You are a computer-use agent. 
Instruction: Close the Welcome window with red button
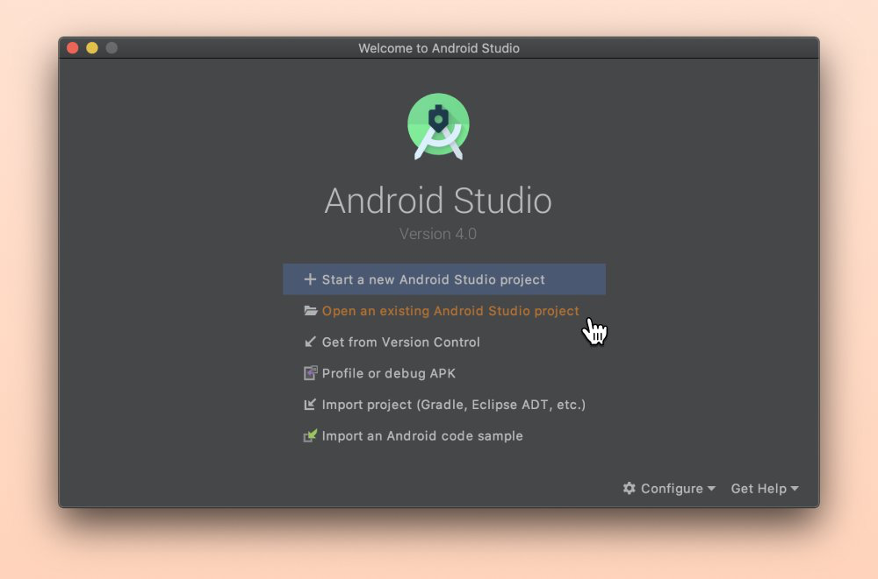(x=72, y=48)
